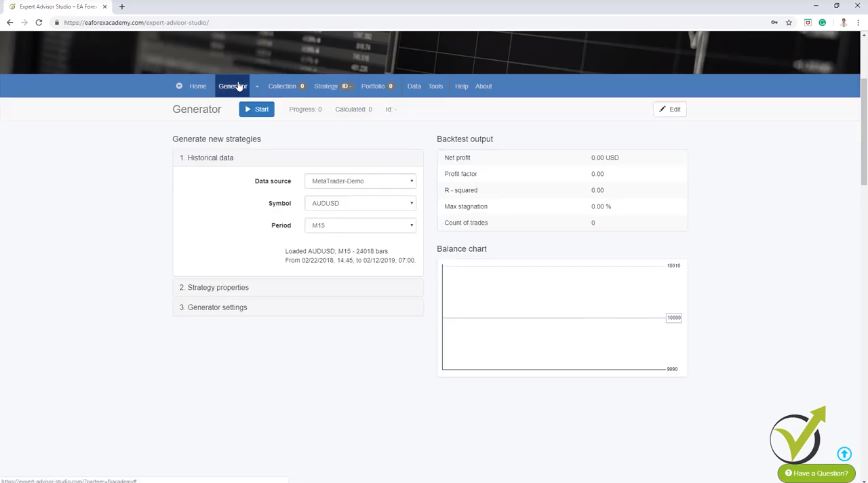This screenshot has height=483, width=868.
Task: Open the Portfolio tab
Action: (378, 86)
